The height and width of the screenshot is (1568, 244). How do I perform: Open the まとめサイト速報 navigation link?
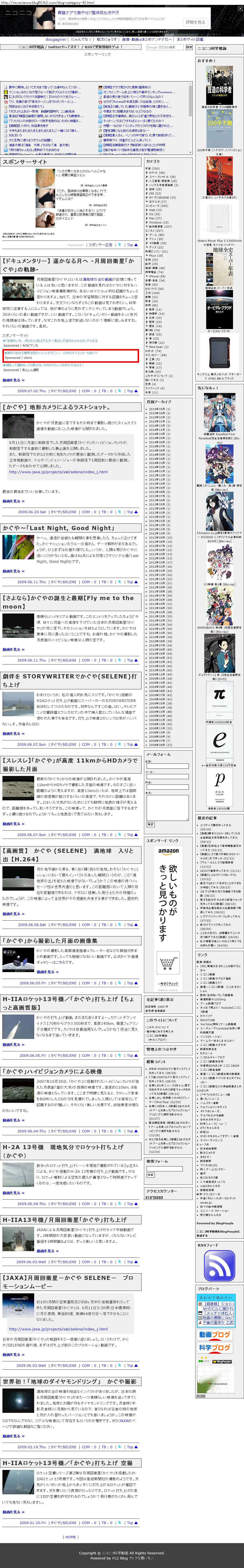(190, 40)
